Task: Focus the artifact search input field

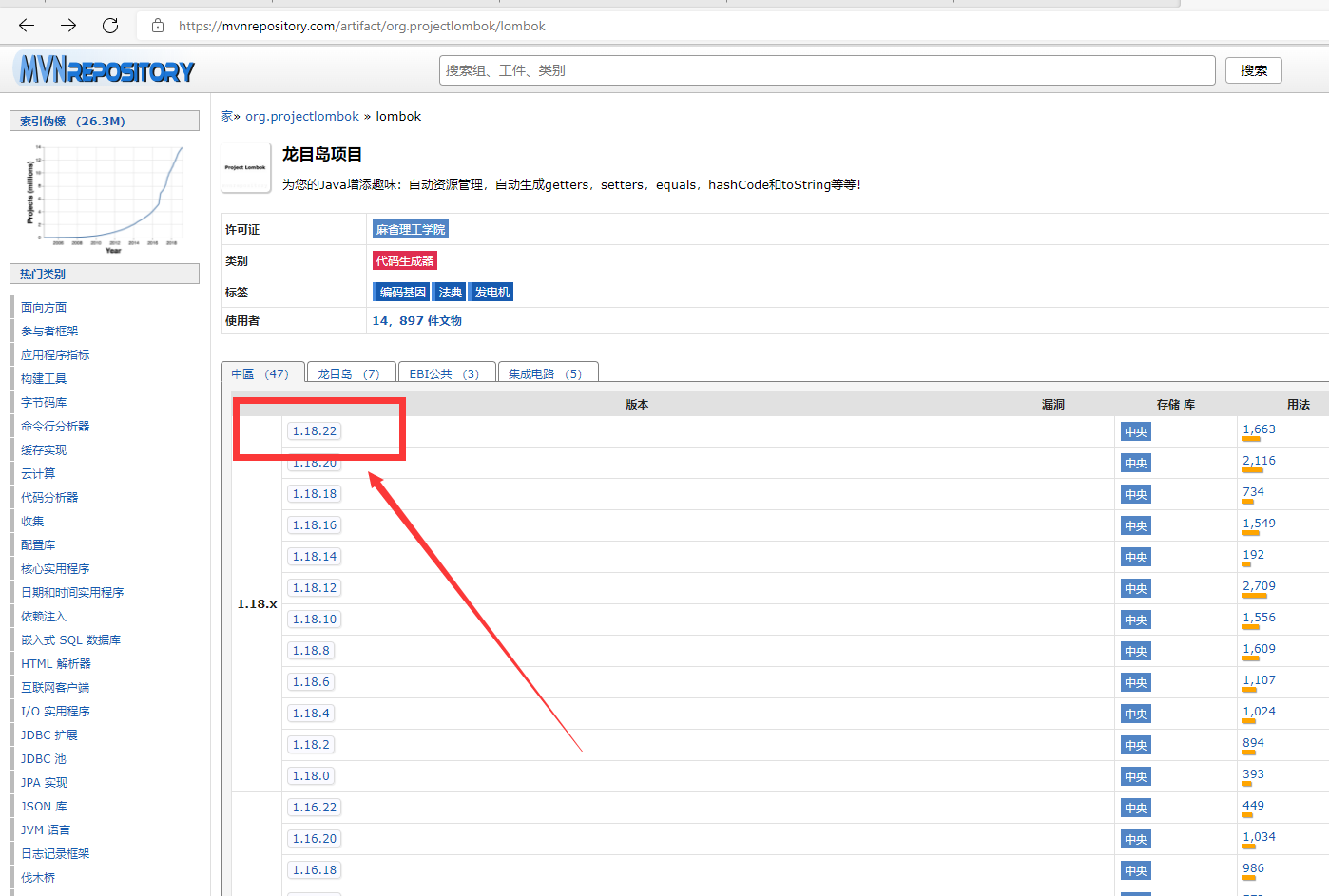Action: coord(827,70)
